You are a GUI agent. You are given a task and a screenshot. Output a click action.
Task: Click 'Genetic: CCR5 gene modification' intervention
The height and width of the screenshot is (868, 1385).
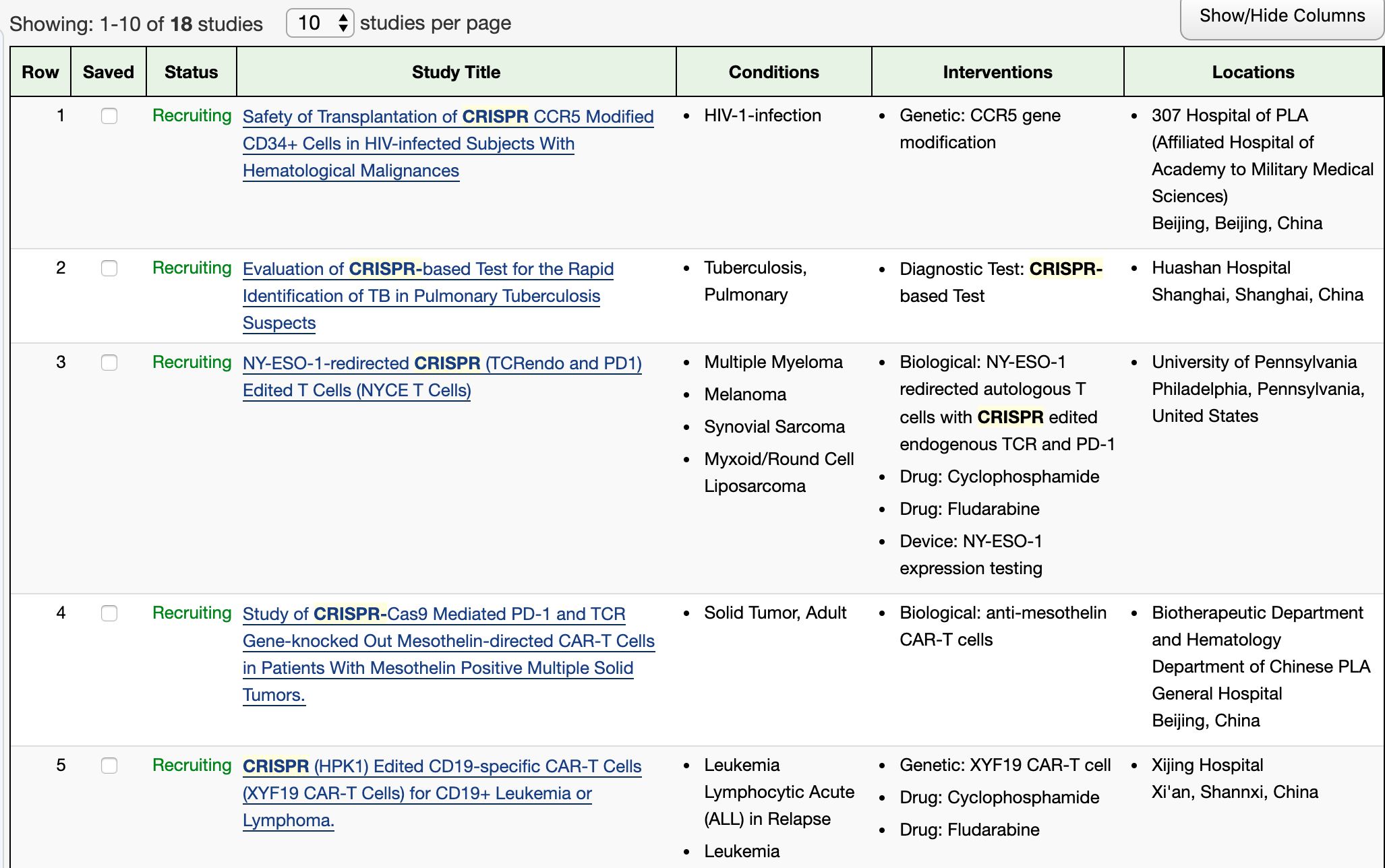(x=980, y=129)
